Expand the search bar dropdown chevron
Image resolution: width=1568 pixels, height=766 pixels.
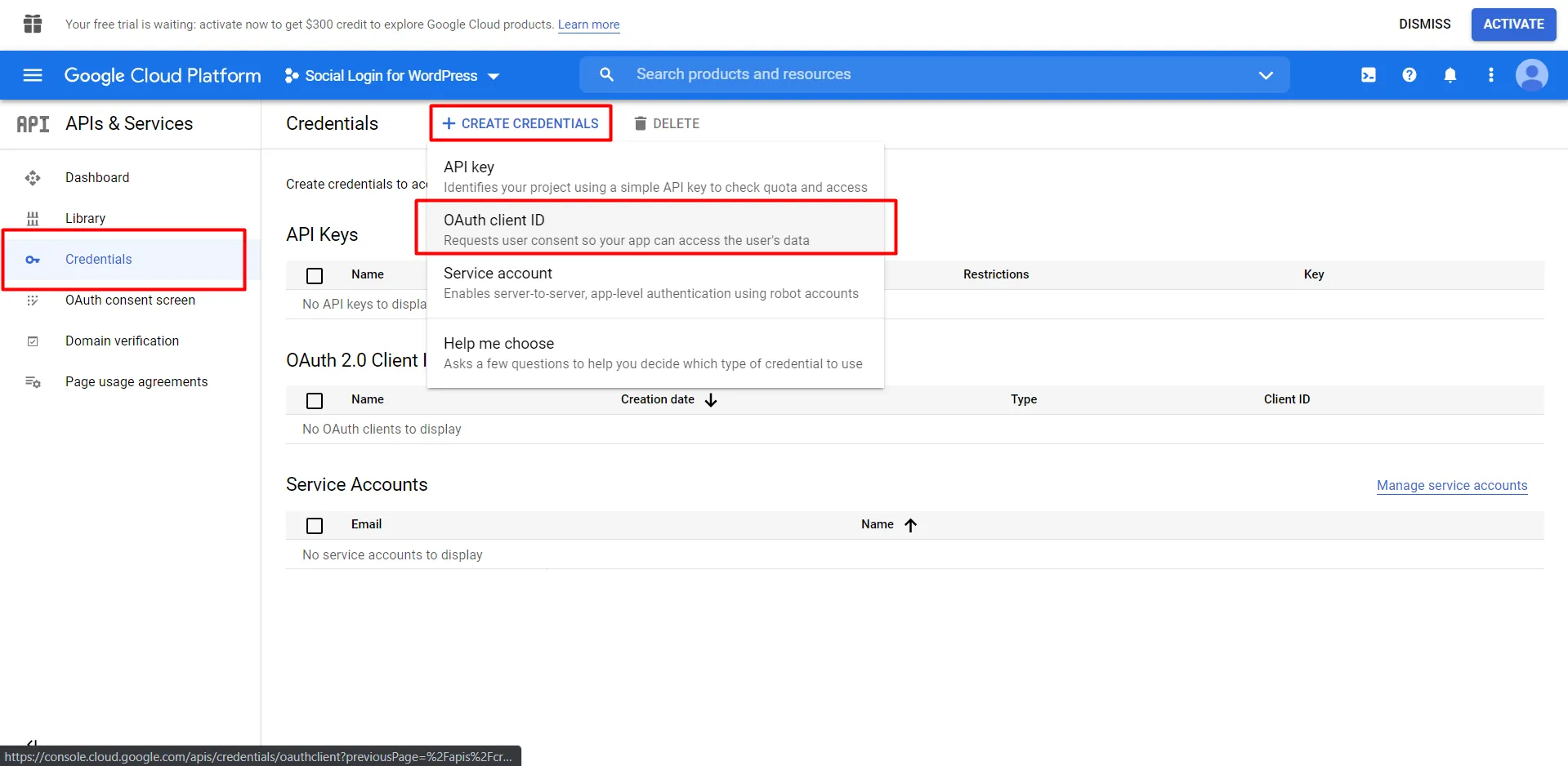tap(1266, 75)
